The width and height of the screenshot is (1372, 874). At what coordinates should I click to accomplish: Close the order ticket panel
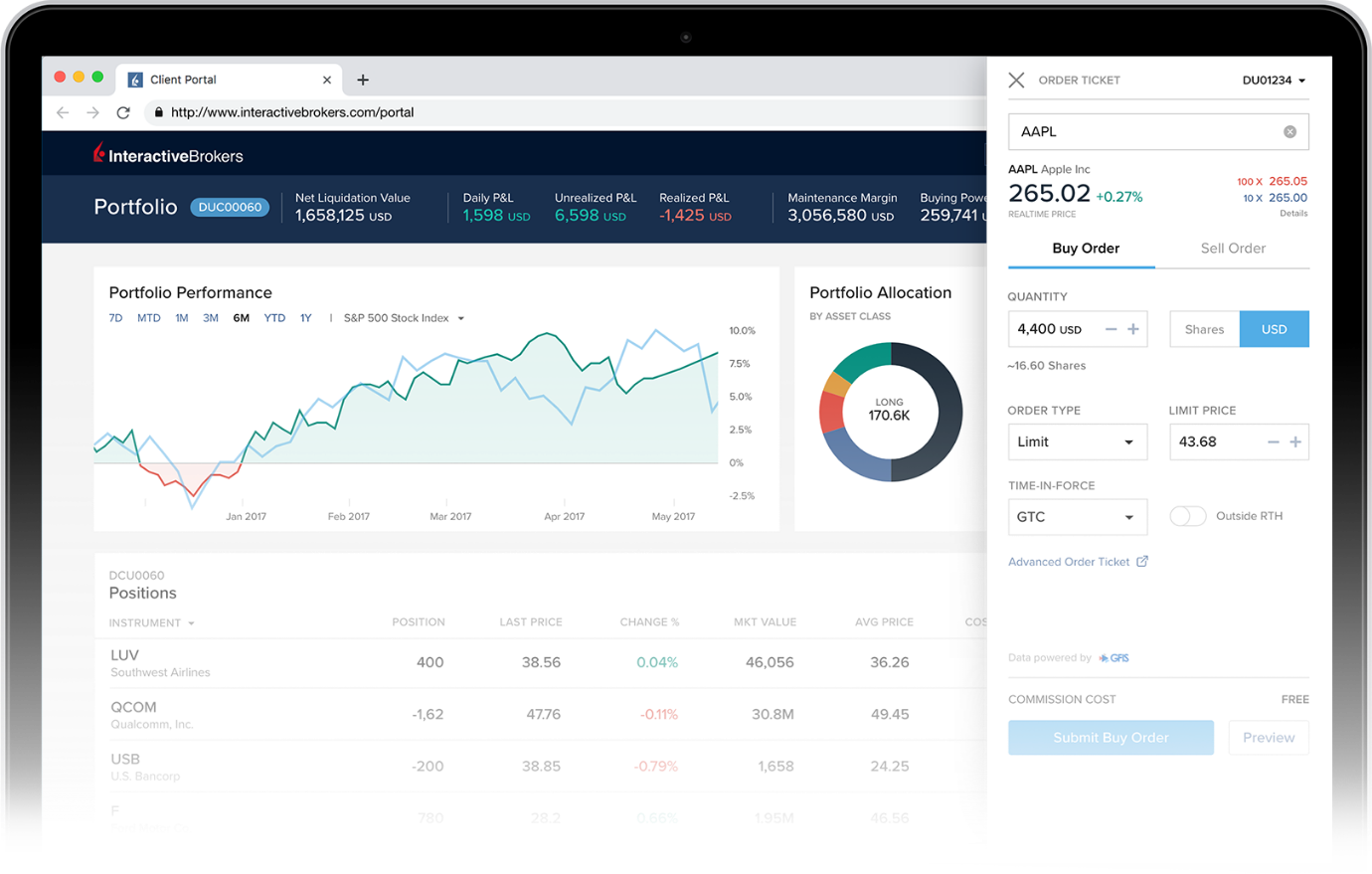(x=1016, y=80)
